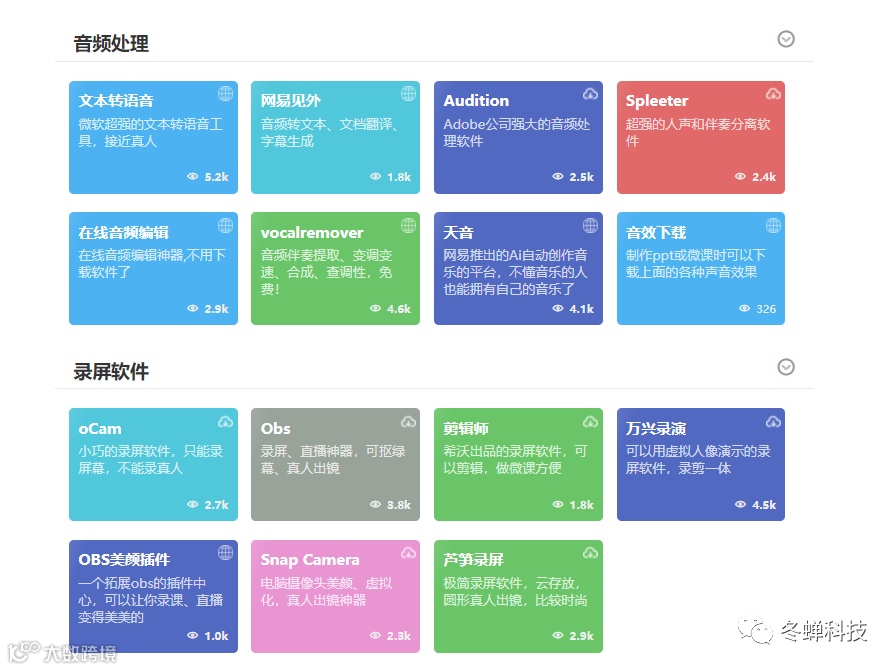Click globe icon on 文本转语音 card
This screenshot has width=896, height=670.
225,93
